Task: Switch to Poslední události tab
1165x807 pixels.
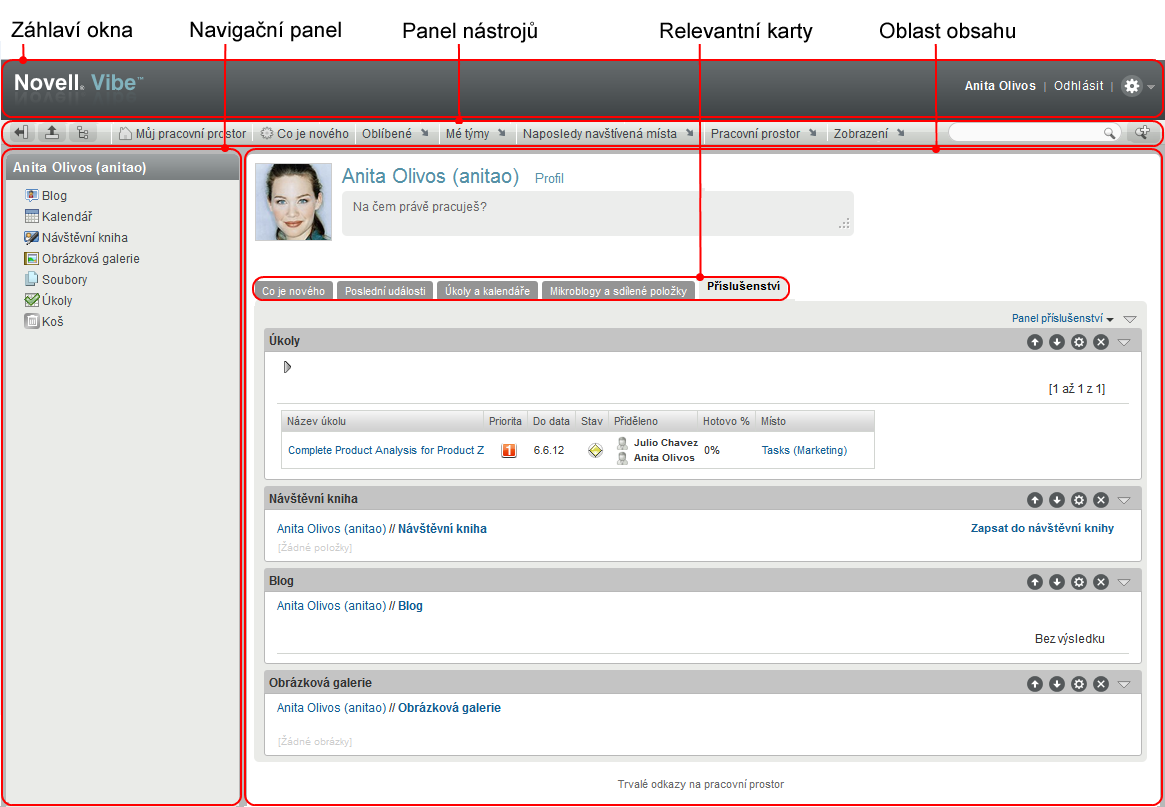Action: (x=385, y=291)
